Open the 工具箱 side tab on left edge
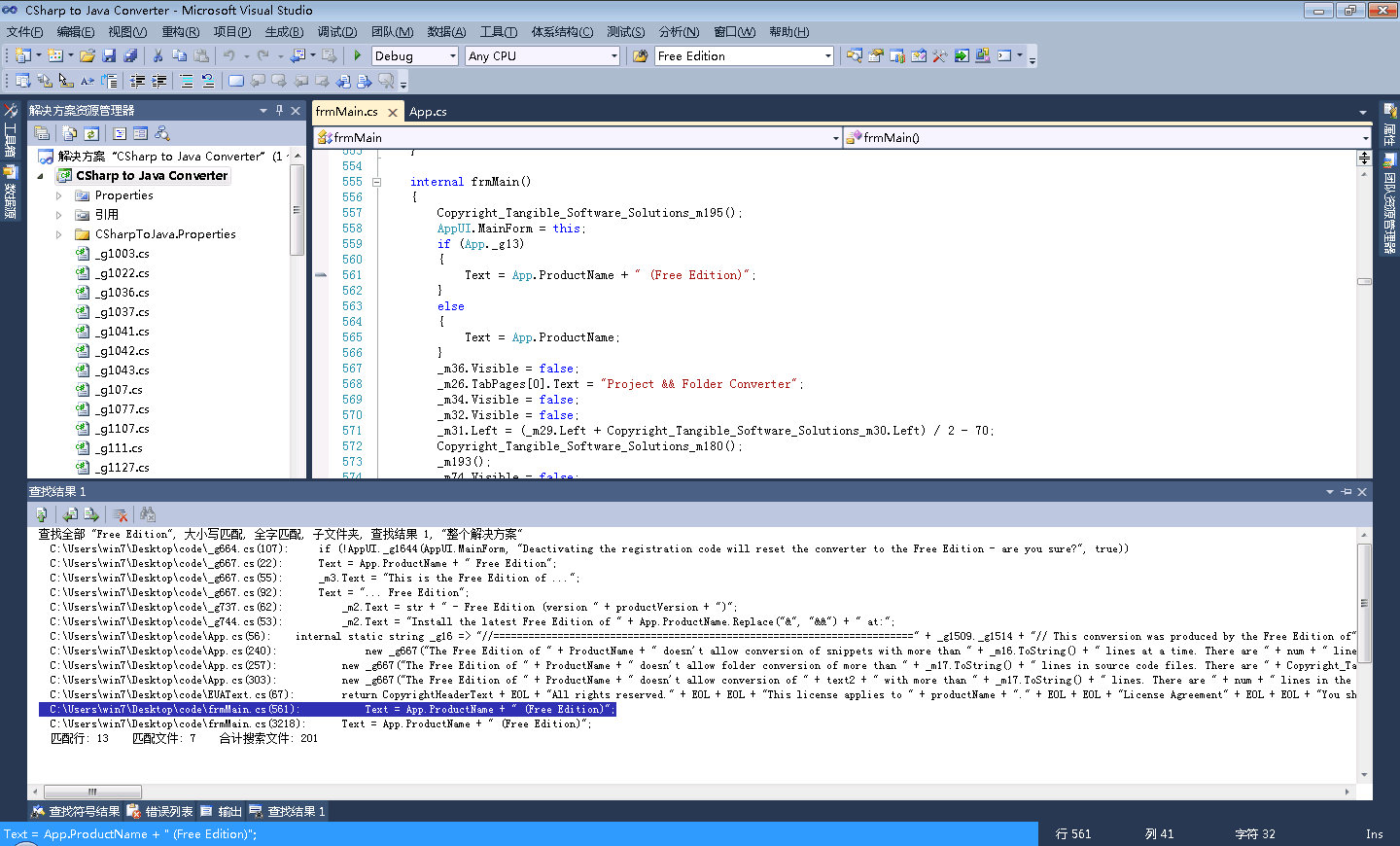 coord(11,131)
